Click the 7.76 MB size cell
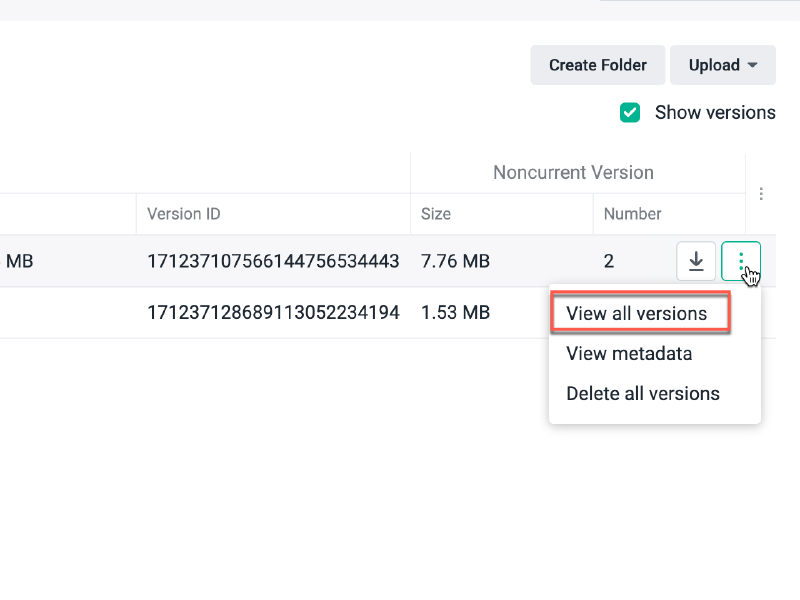 pyautogui.click(x=455, y=261)
